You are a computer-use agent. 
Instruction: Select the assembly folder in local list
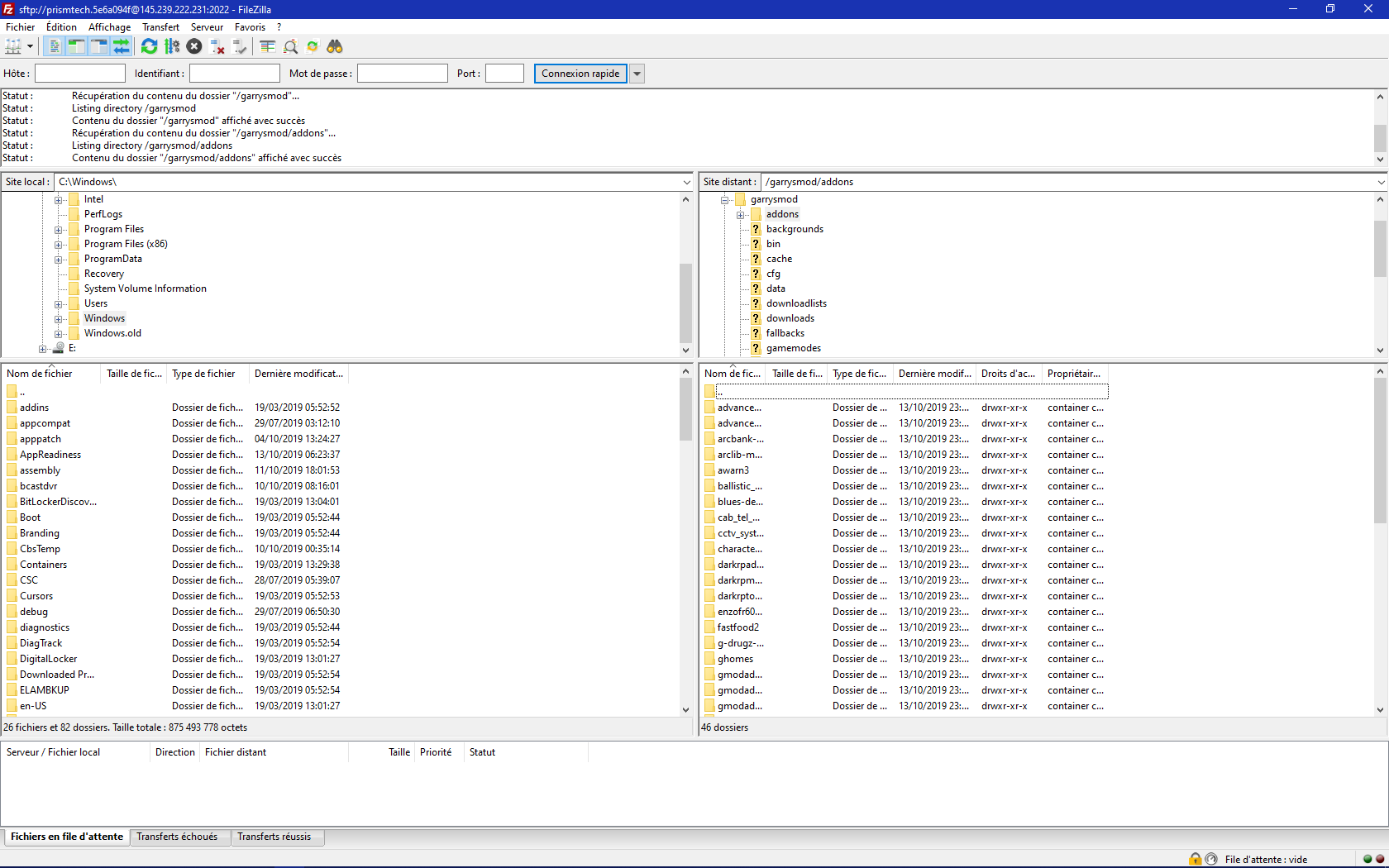coord(40,470)
